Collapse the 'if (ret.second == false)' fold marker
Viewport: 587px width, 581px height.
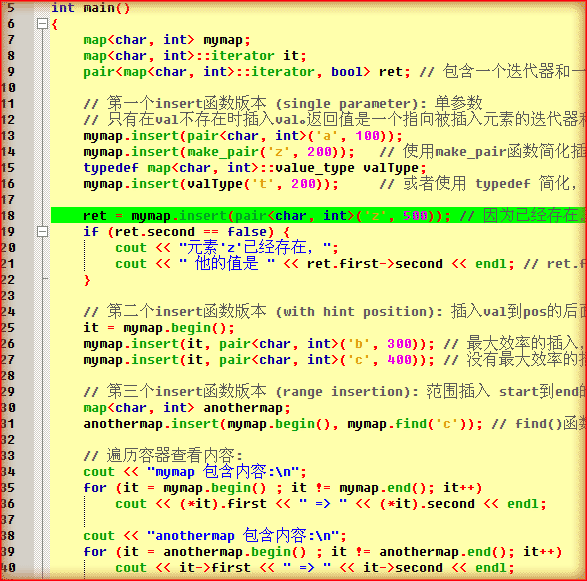click(x=42, y=232)
